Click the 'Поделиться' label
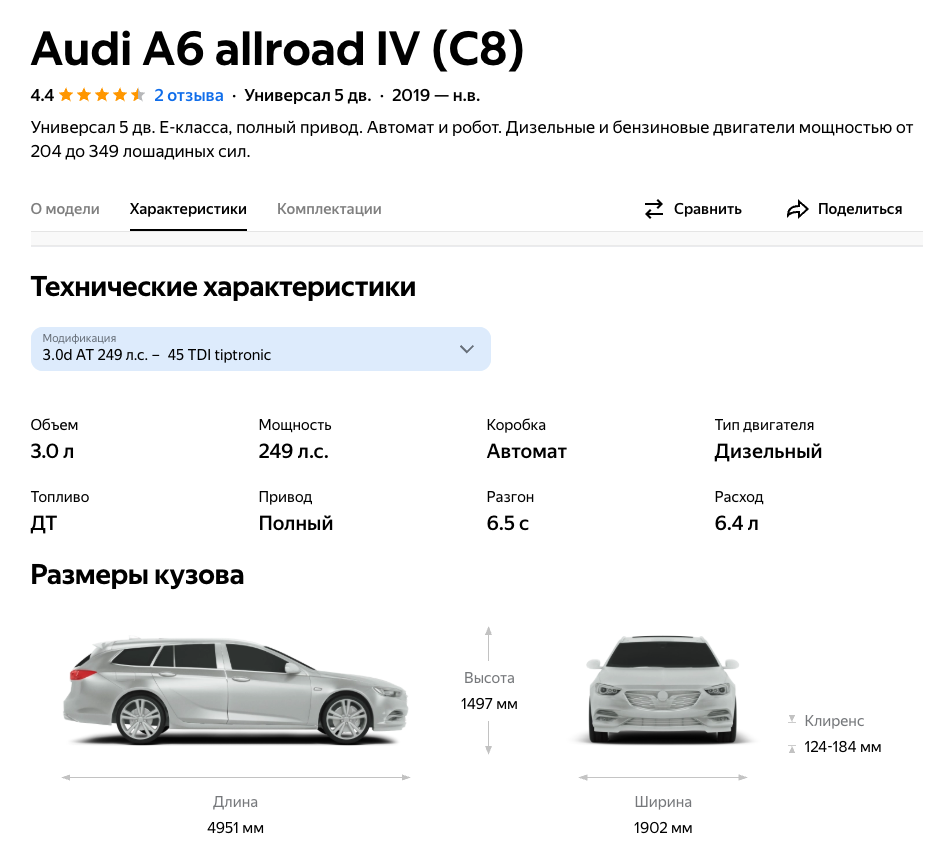This screenshot has width=931, height=859. tap(860, 209)
